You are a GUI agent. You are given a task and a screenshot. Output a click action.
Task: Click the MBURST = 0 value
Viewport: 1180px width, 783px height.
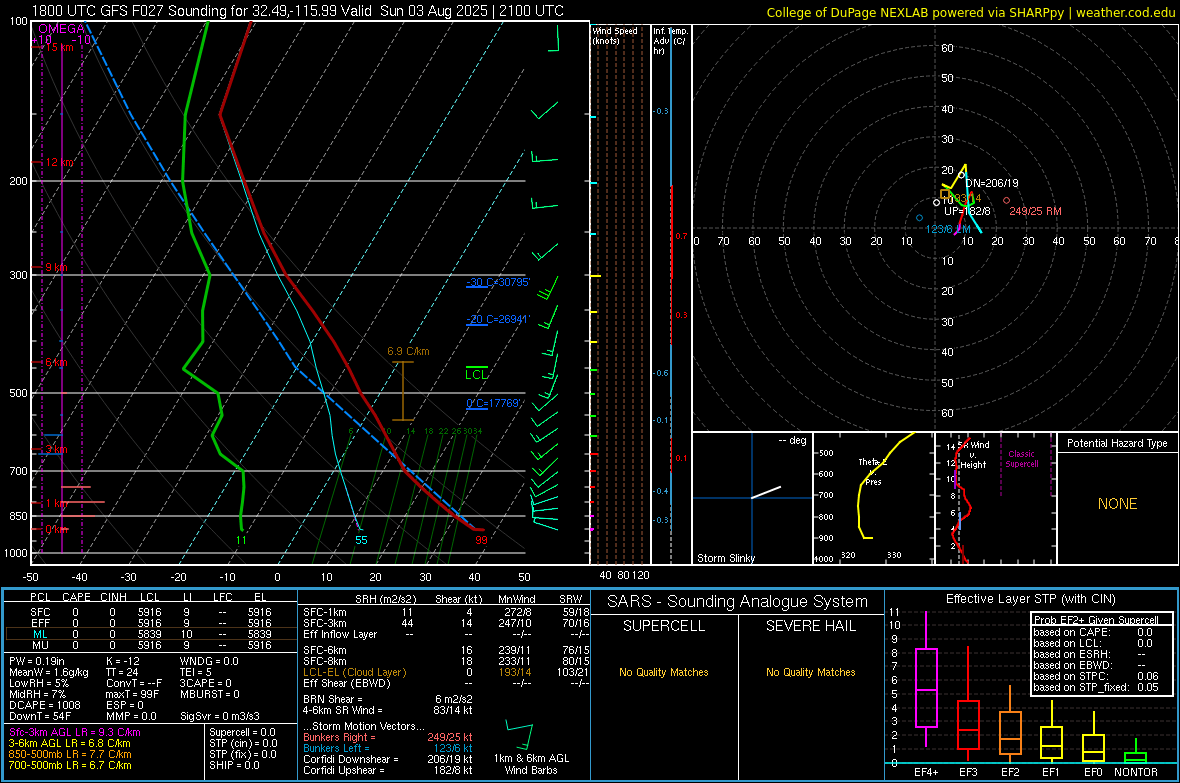pos(210,693)
